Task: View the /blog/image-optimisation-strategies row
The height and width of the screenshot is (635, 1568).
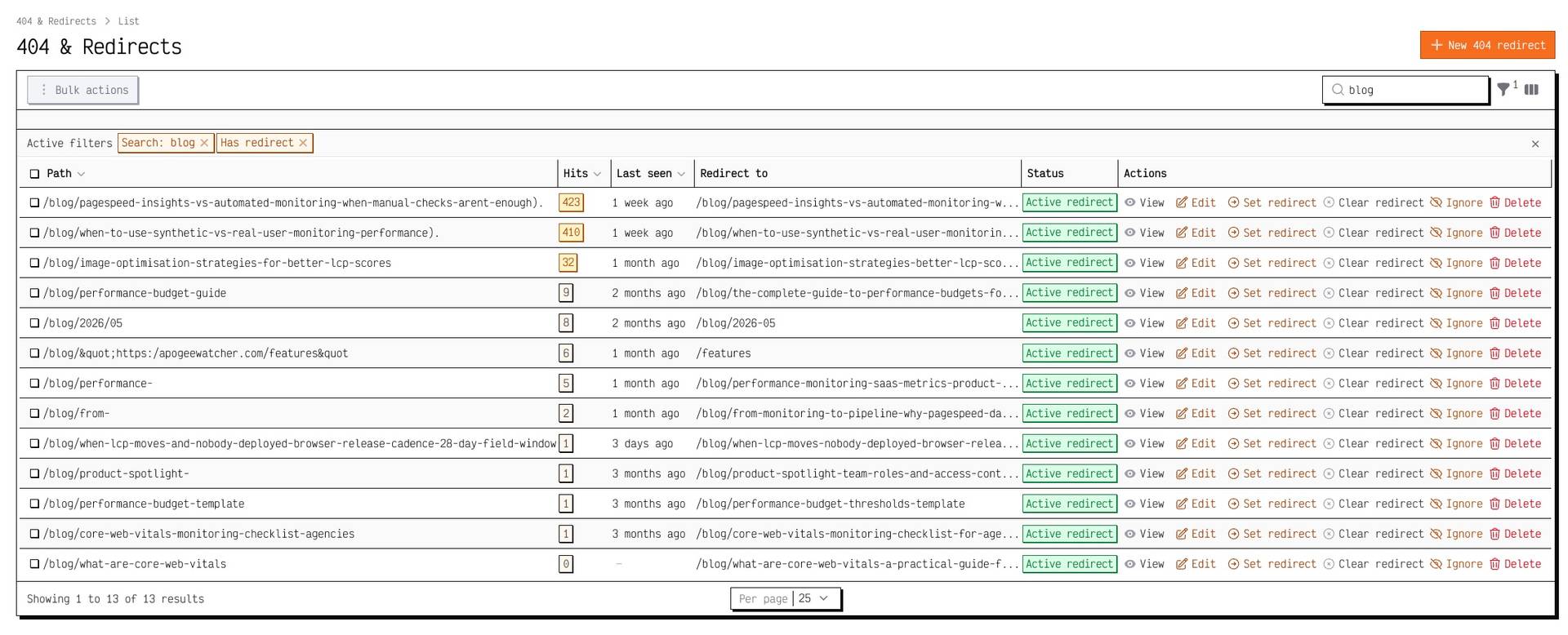Action: click(1144, 263)
